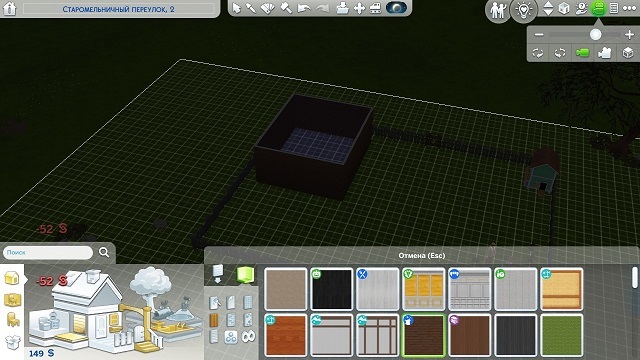The height and width of the screenshot is (360, 640).
Task: Open the chair objects category tab
Action: [x=12, y=320]
